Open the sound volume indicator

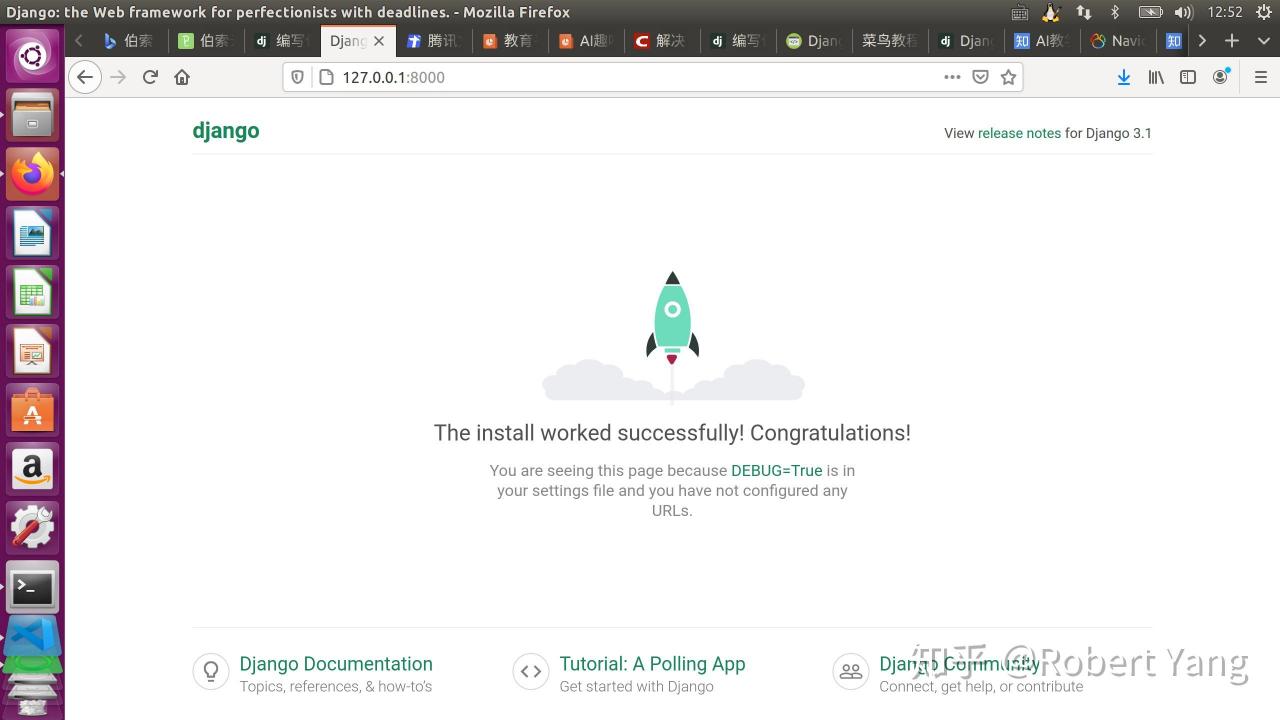pos(1184,12)
